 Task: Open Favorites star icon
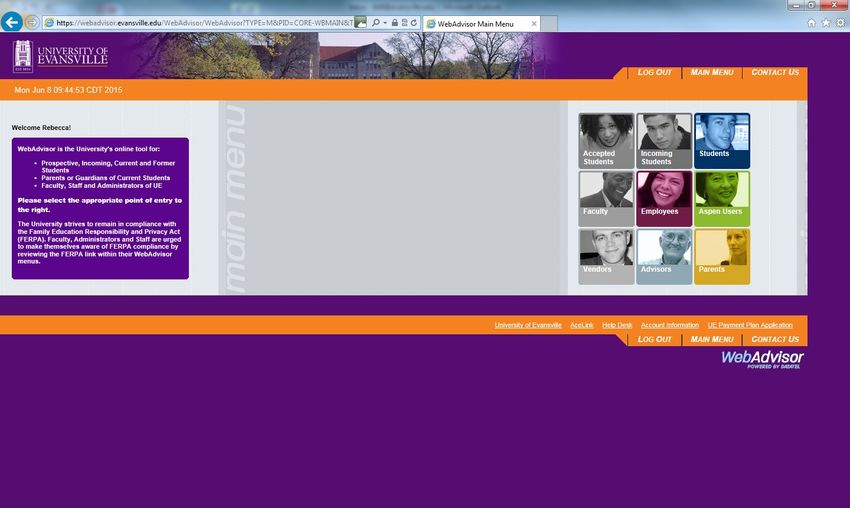coord(826,23)
